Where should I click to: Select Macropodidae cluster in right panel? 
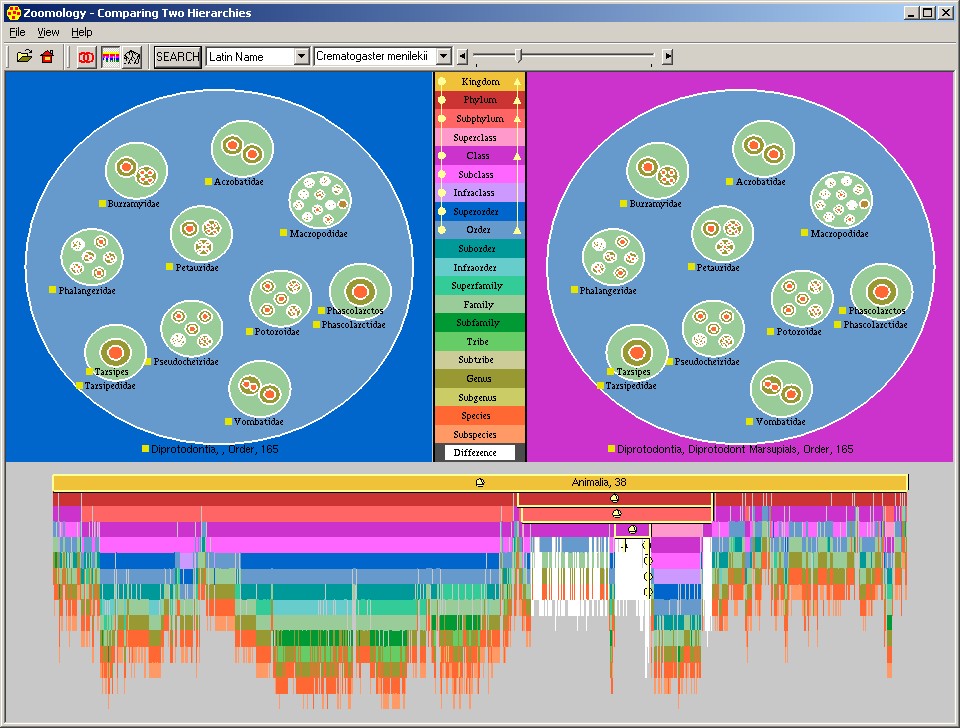click(839, 199)
